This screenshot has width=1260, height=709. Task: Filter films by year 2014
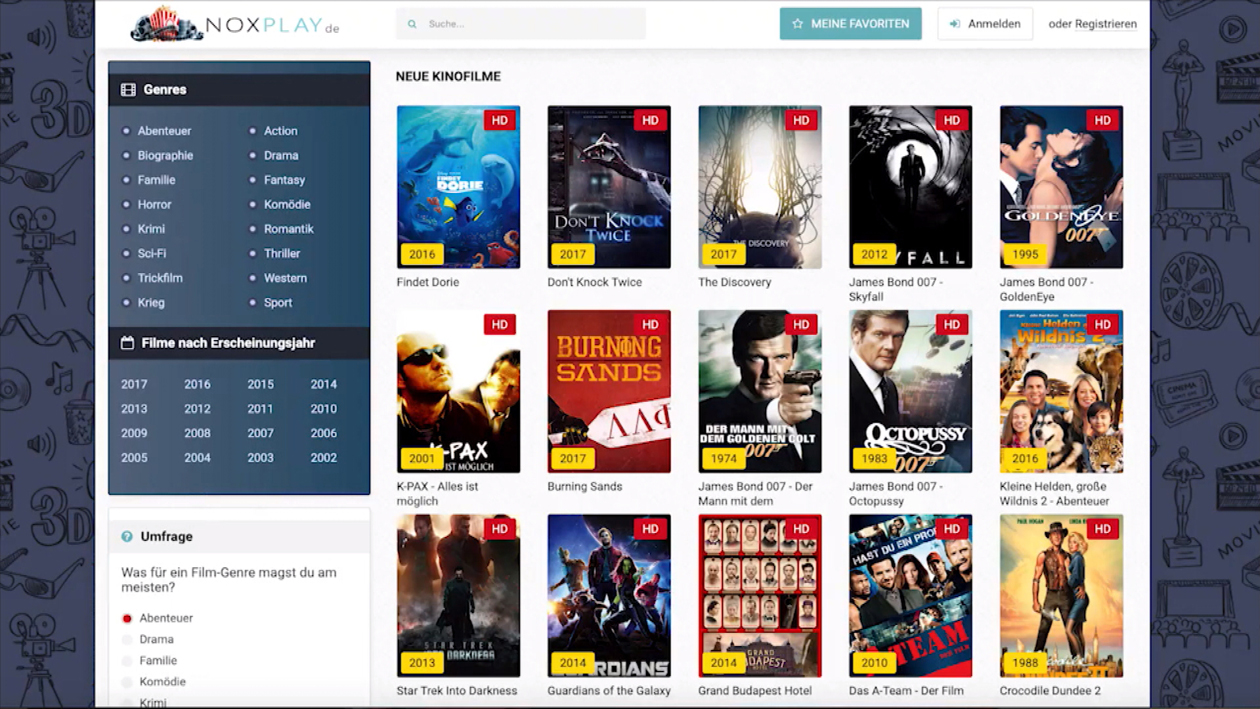coord(324,384)
